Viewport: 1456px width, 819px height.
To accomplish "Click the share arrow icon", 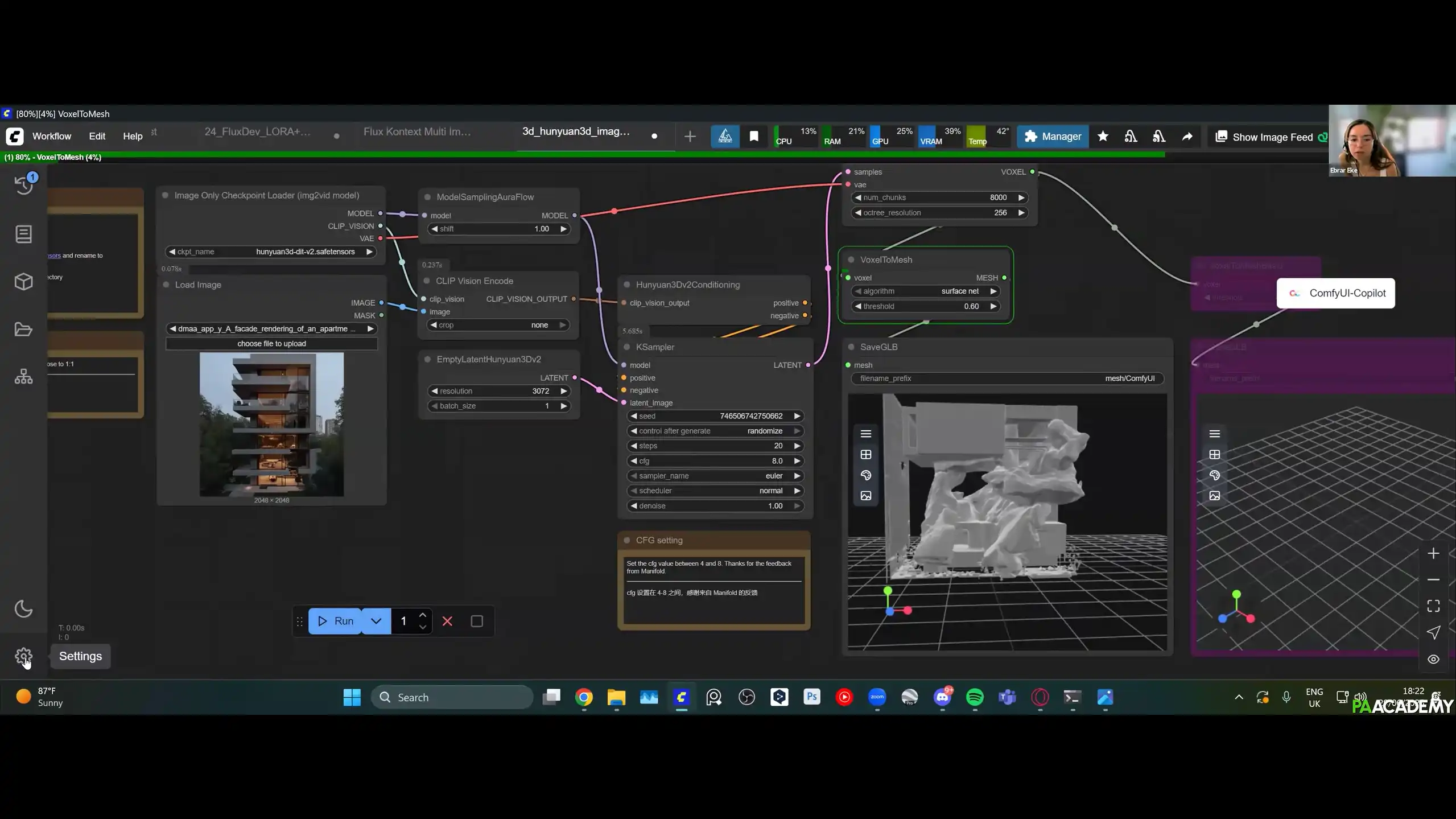I will 1187,136.
